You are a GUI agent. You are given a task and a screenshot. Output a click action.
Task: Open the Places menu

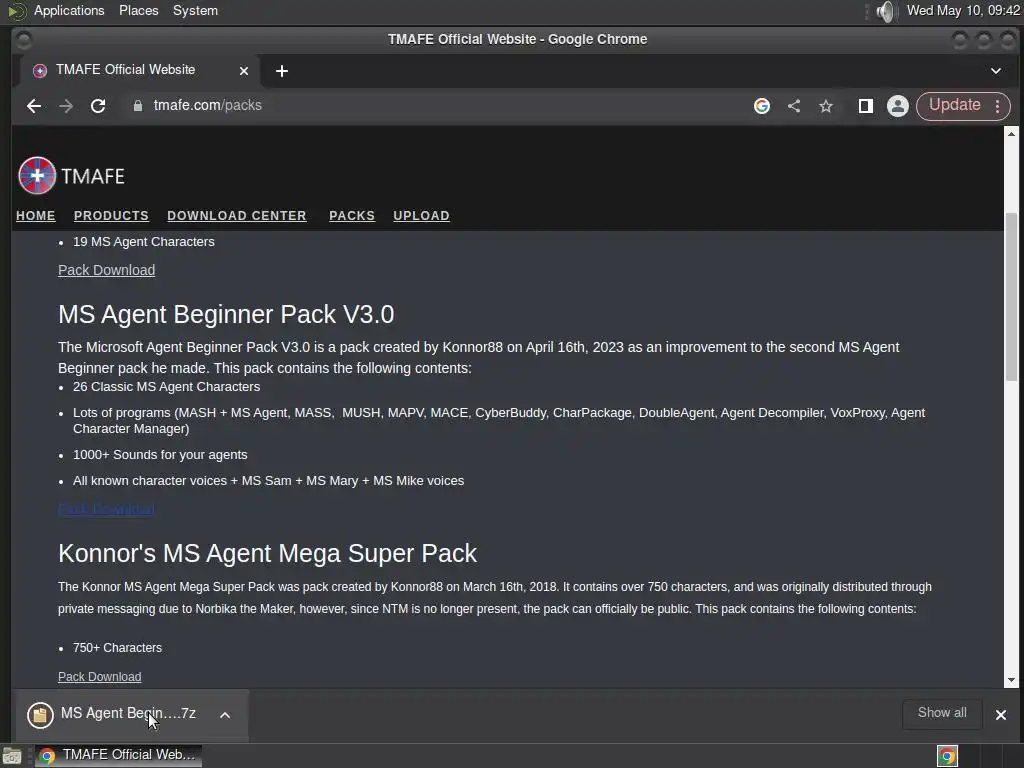click(138, 11)
